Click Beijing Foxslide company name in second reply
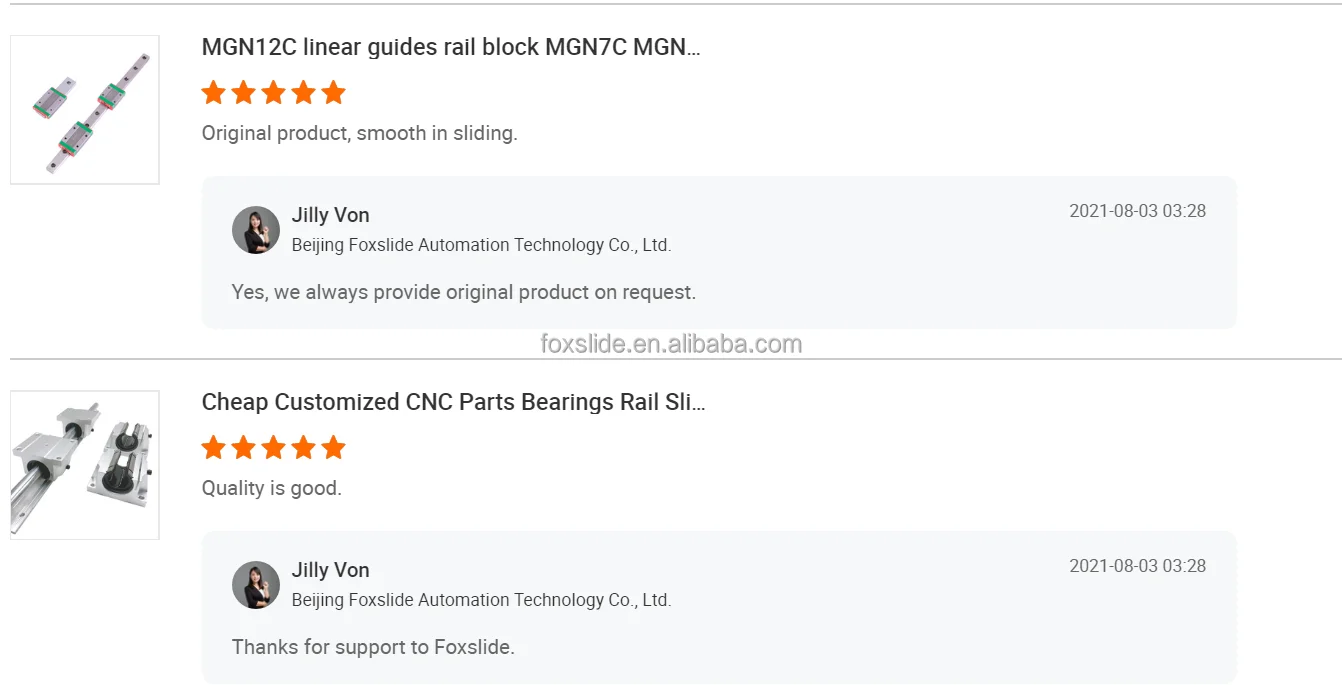Viewport: 1342px width, 685px height. [481, 600]
